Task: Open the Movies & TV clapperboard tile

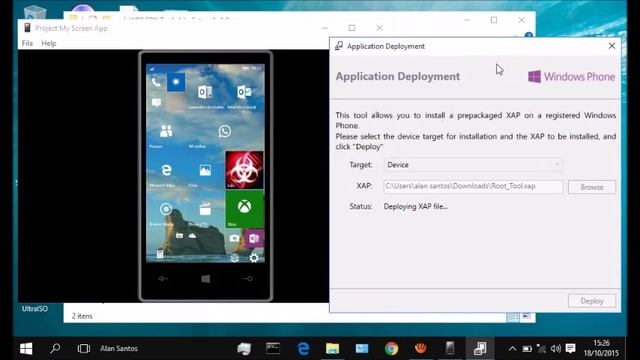Action: (x=205, y=209)
